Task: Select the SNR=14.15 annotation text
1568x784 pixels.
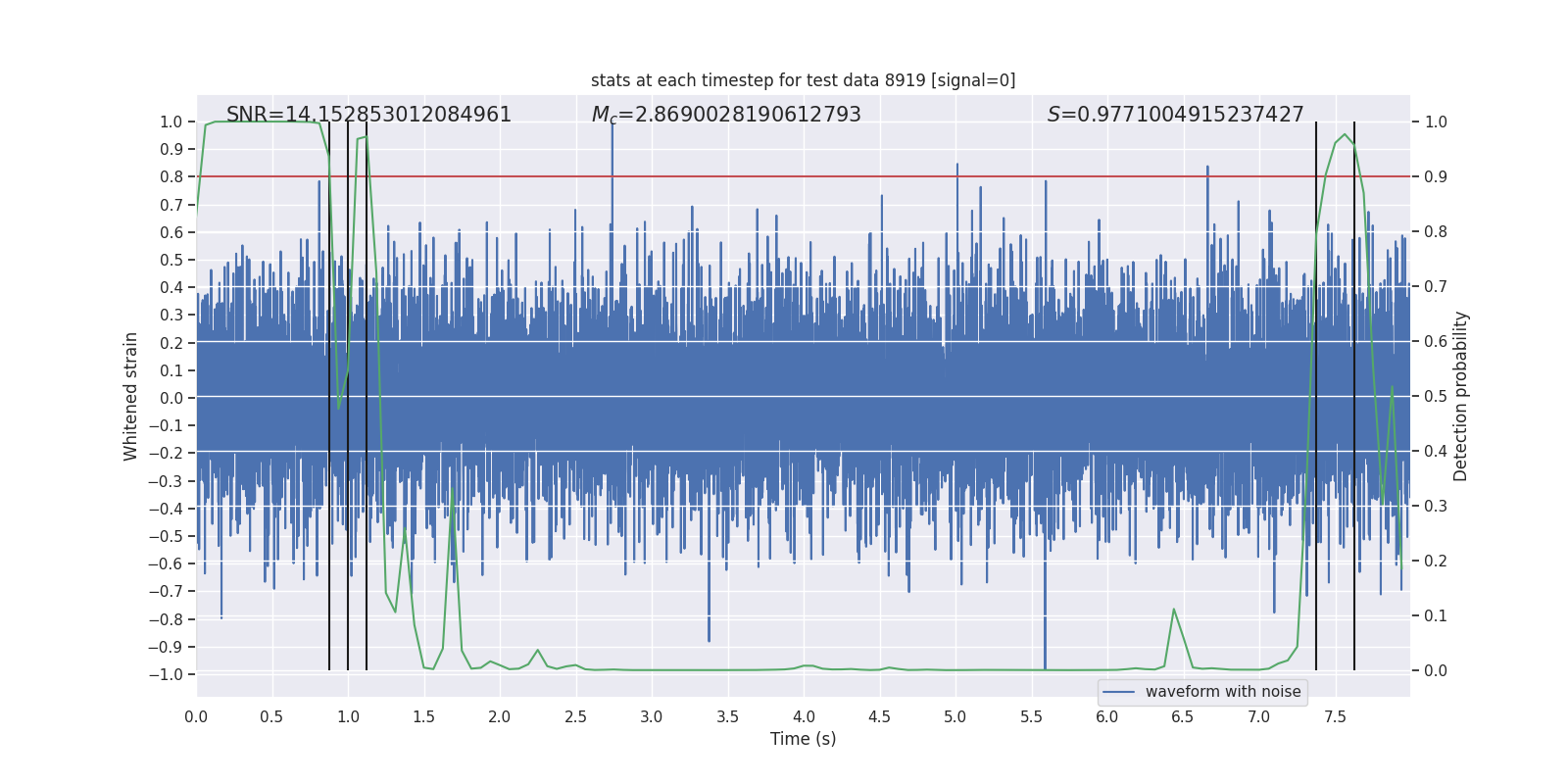Action: 368,115
